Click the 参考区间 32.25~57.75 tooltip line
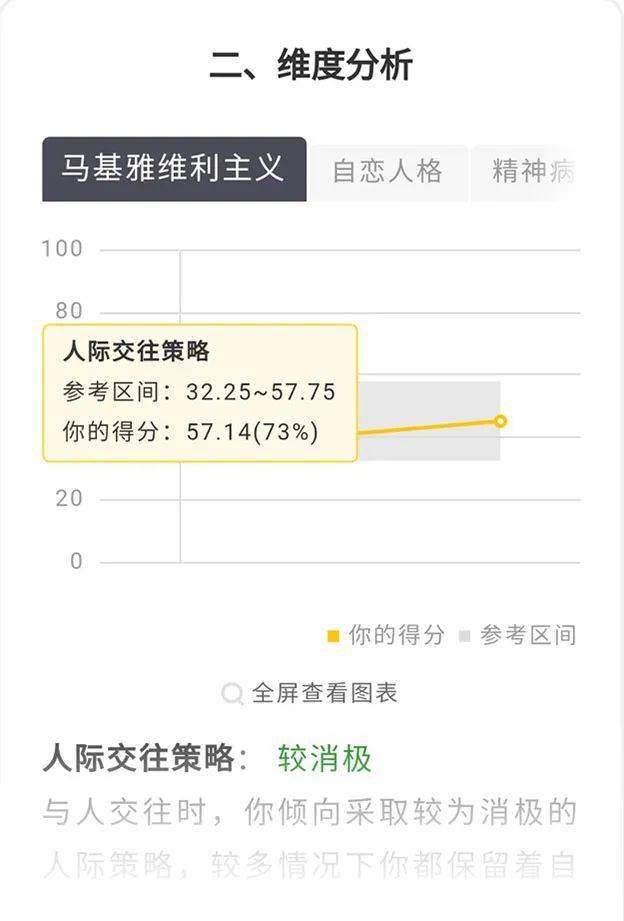The image size is (624, 921). 198,392
